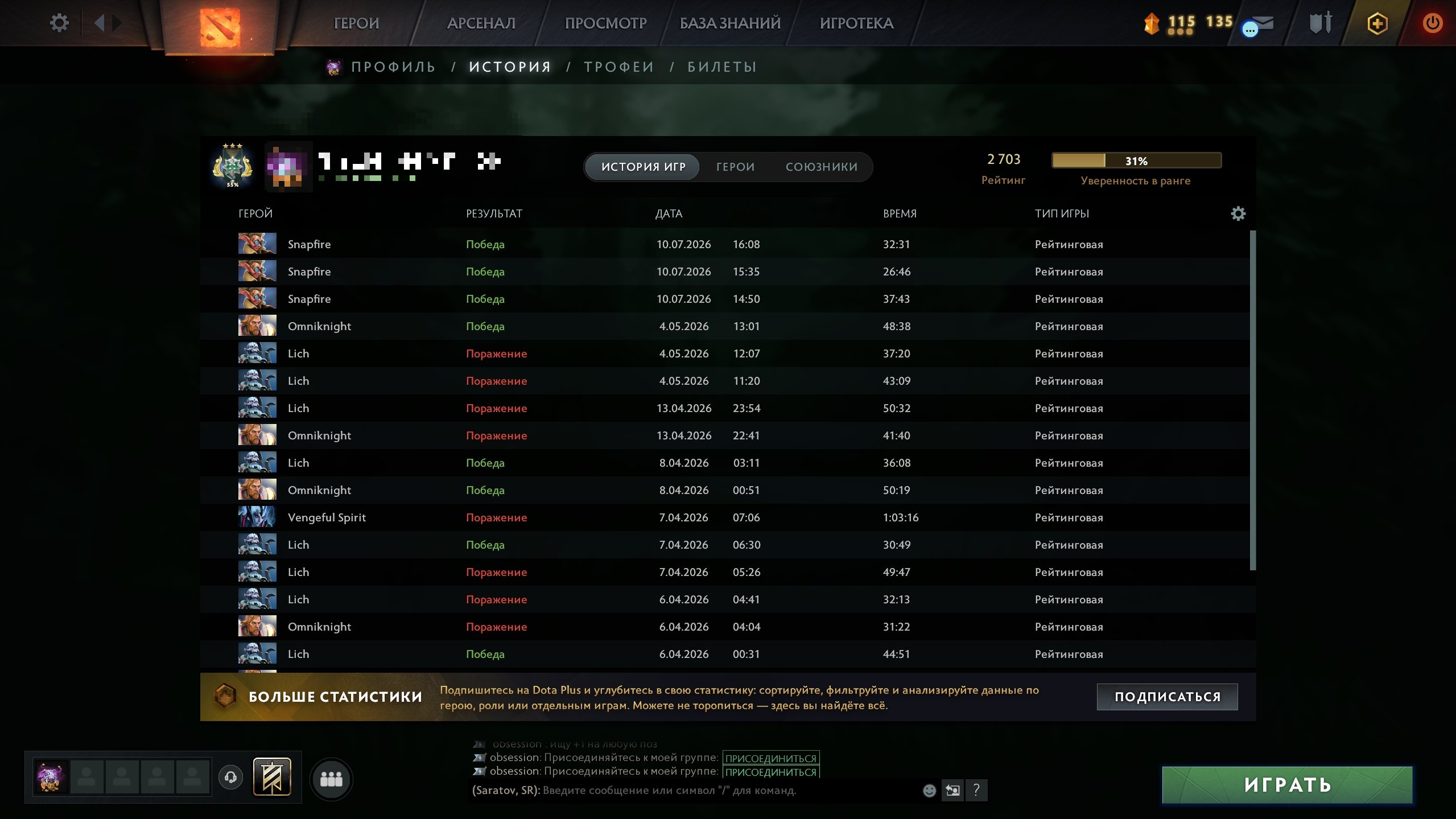Screen dimensions: 1456x819
Task: Click the small profile icon beside ПРОФИЛЬ
Action: coord(333,68)
